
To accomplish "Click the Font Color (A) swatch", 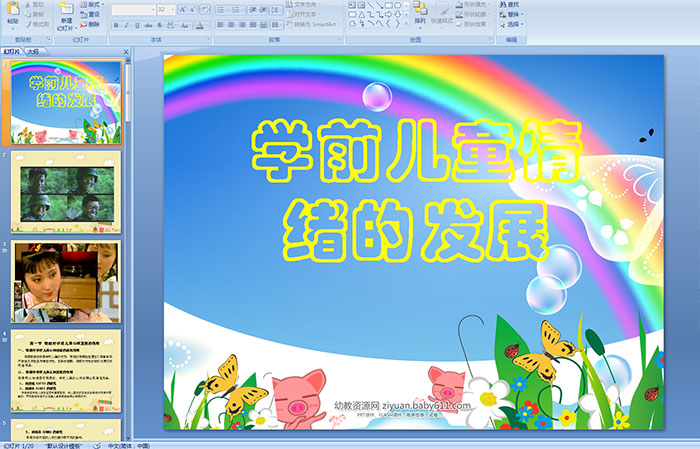I will [200, 26].
